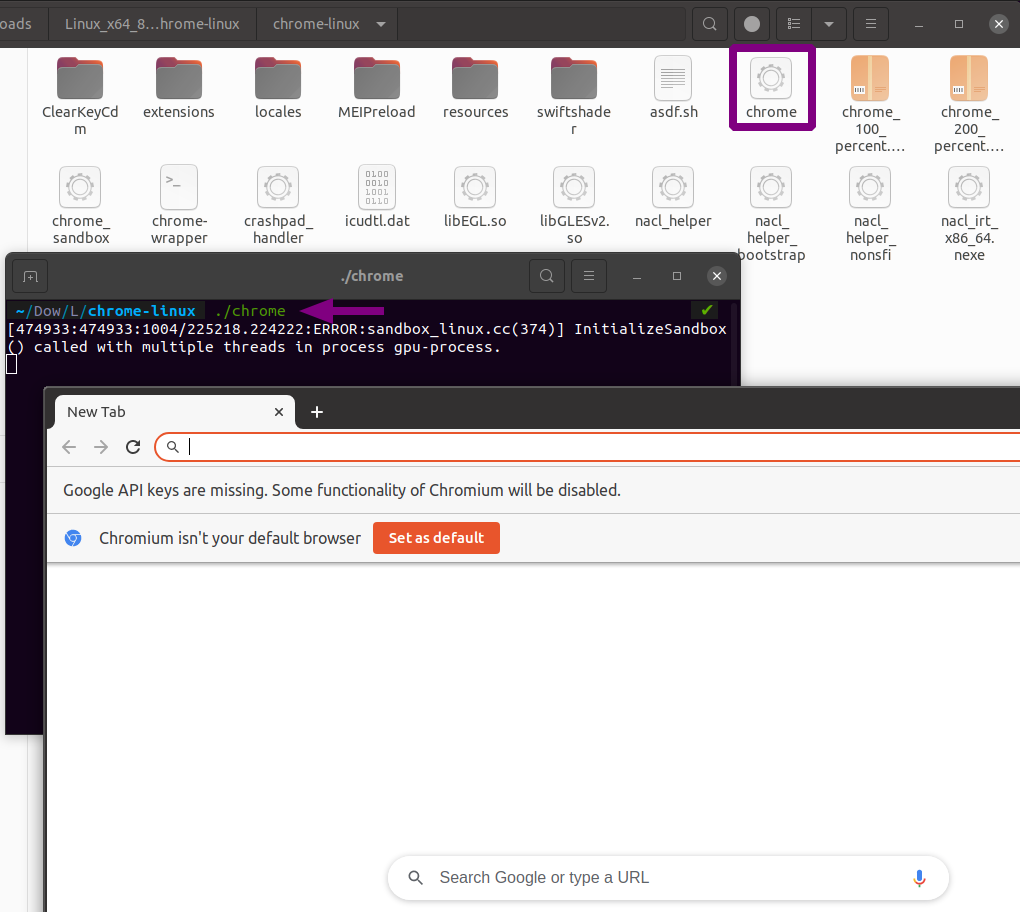This screenshot has width=1020, height=912.
Task: Expand the chrome-linux path dropdown
Action: tap(380, 24)
